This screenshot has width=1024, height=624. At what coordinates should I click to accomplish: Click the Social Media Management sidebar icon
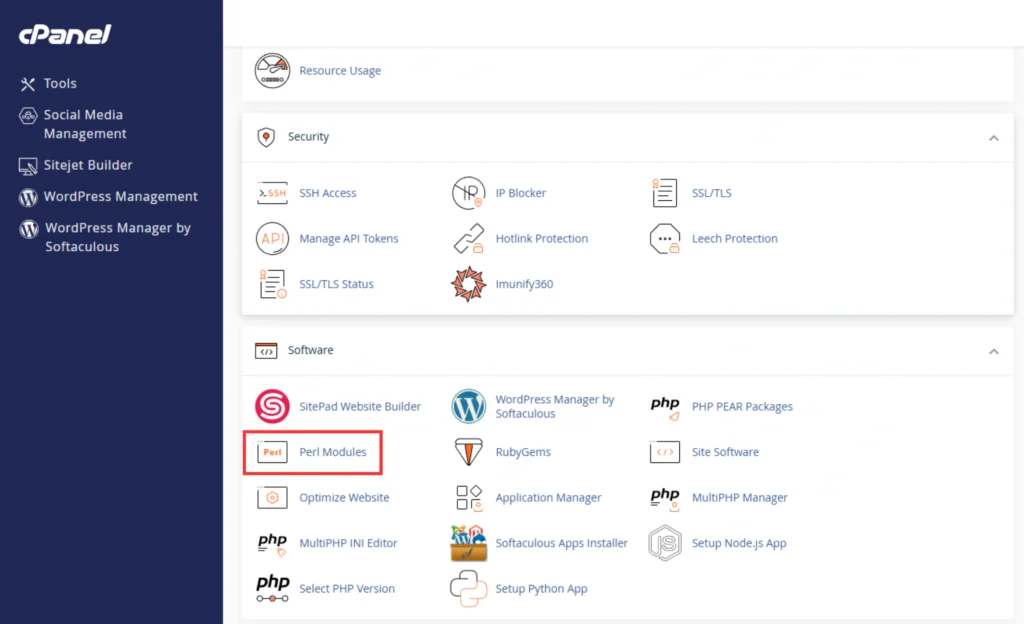[27, 116]
